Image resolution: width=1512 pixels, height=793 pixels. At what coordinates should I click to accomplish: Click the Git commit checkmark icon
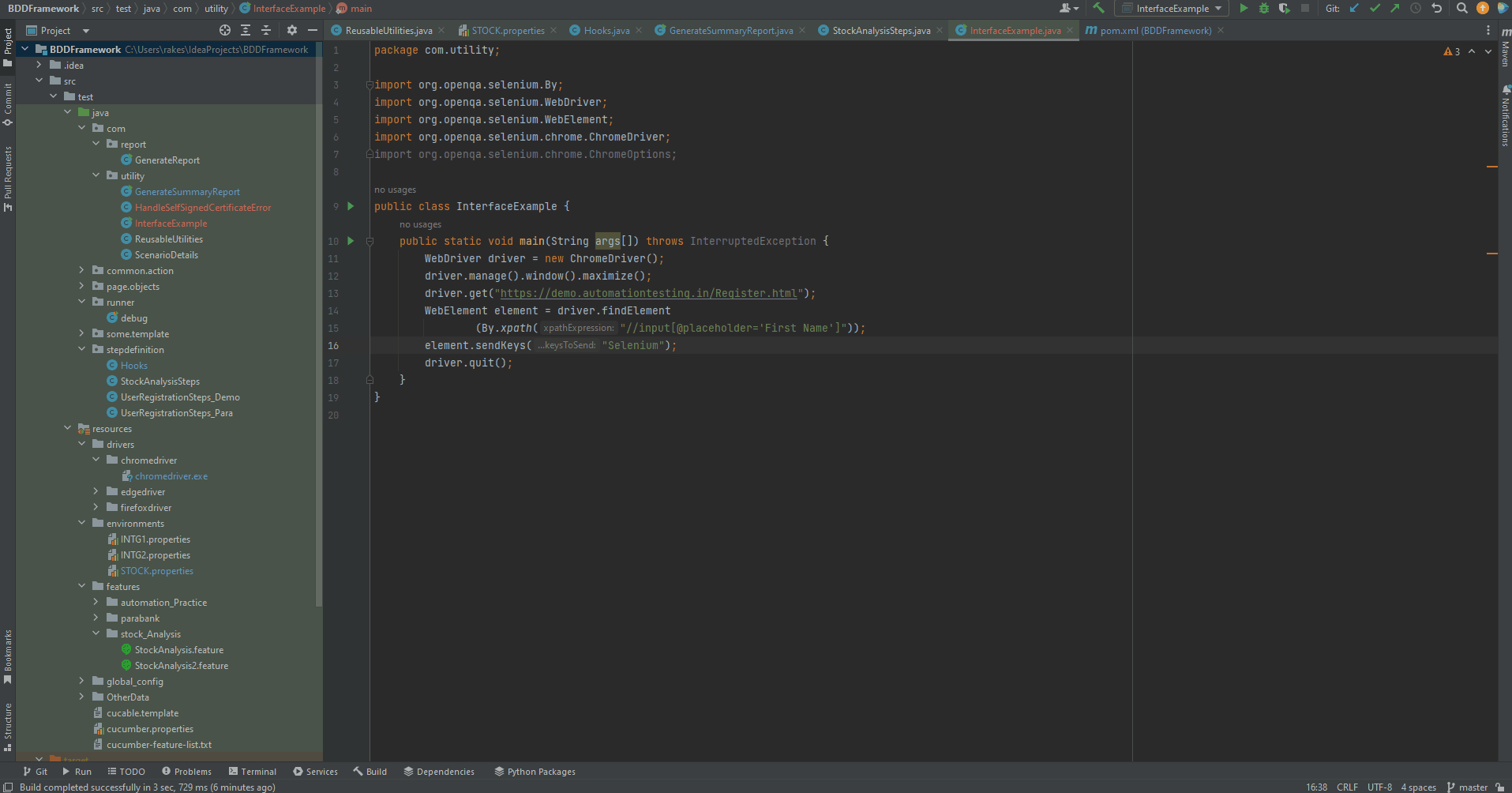pos(1375,9)
